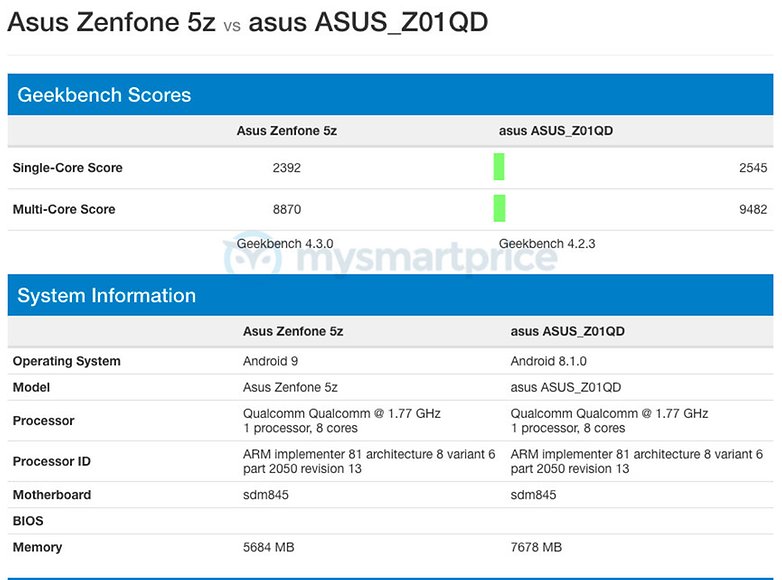Click the Android 8.1.0 value

pos(549,361)
